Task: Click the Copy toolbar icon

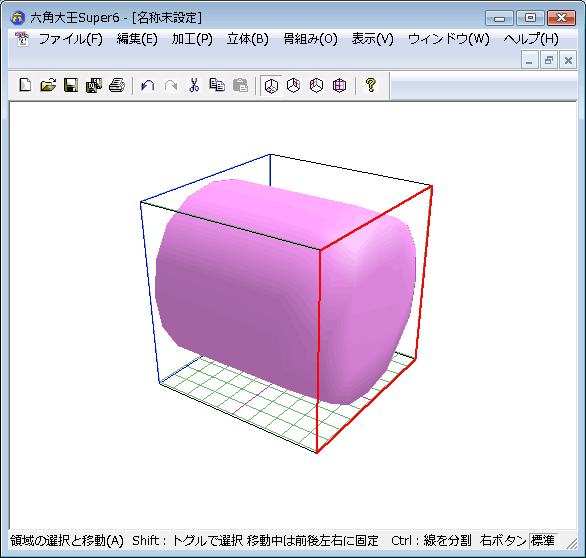Action: [217, 86]
